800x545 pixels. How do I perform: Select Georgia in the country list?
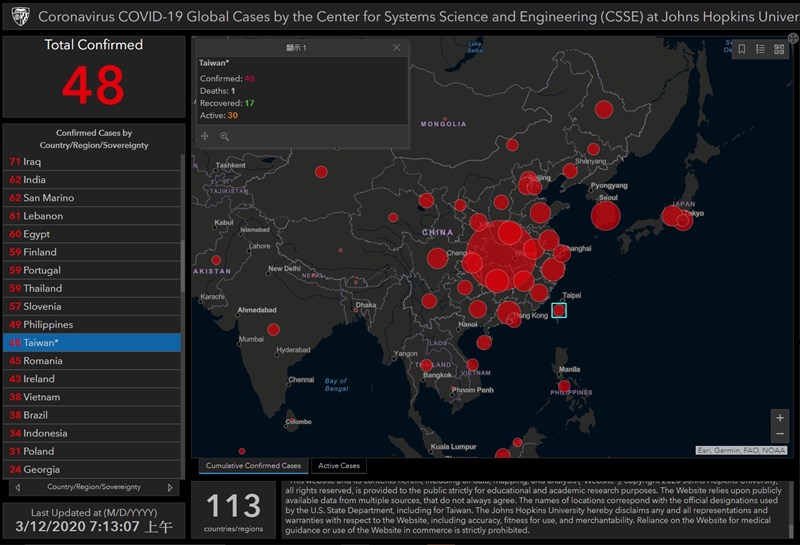coord(92,469)
